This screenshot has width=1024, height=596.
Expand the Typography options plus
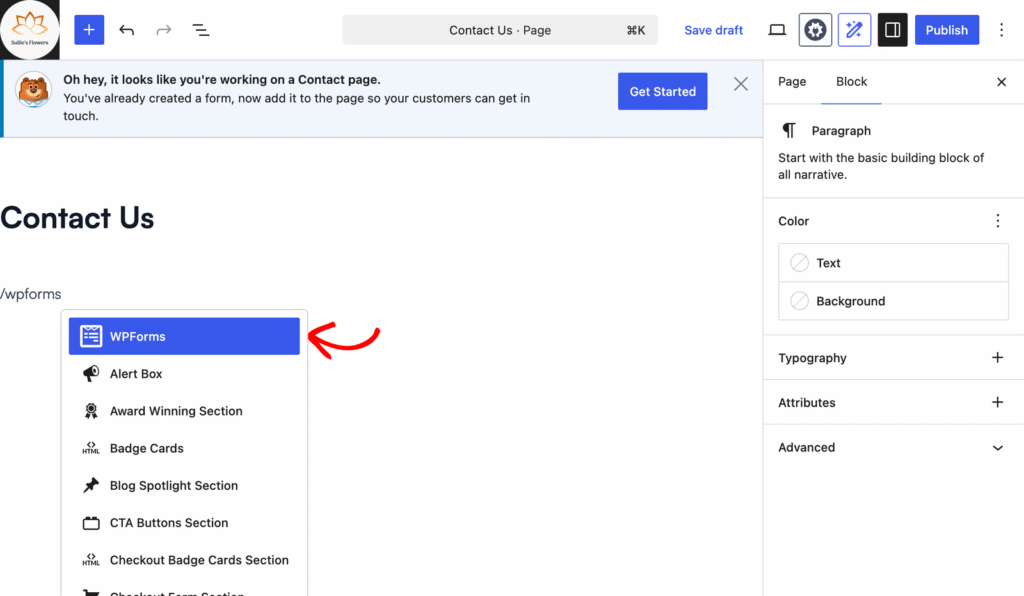click(x=997, y=358)
